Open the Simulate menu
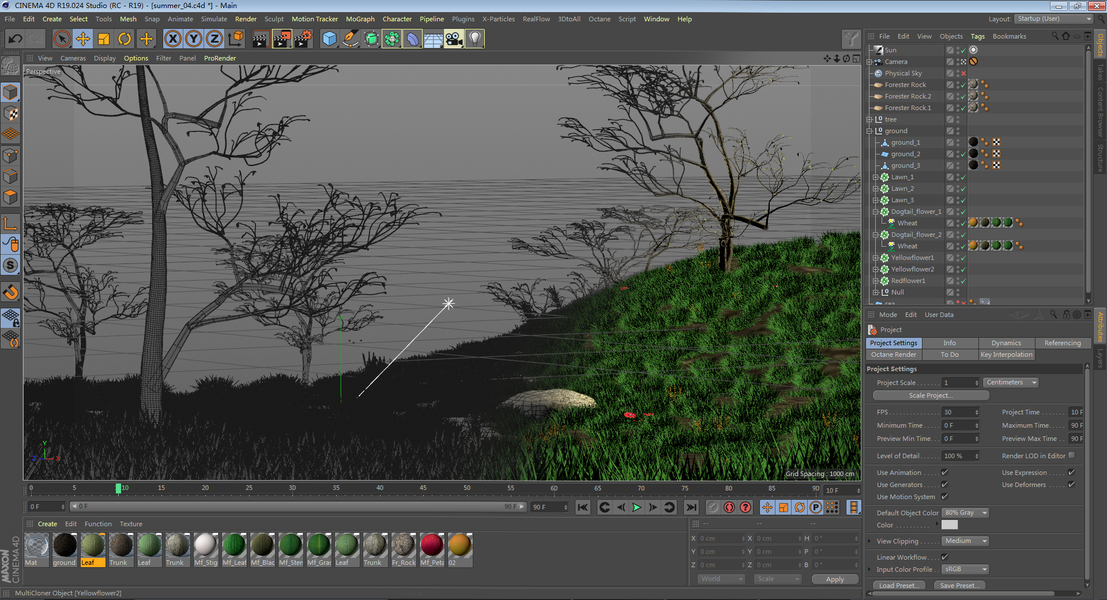Viewport: 1107px width, 600px height. (x=214, y=19)
